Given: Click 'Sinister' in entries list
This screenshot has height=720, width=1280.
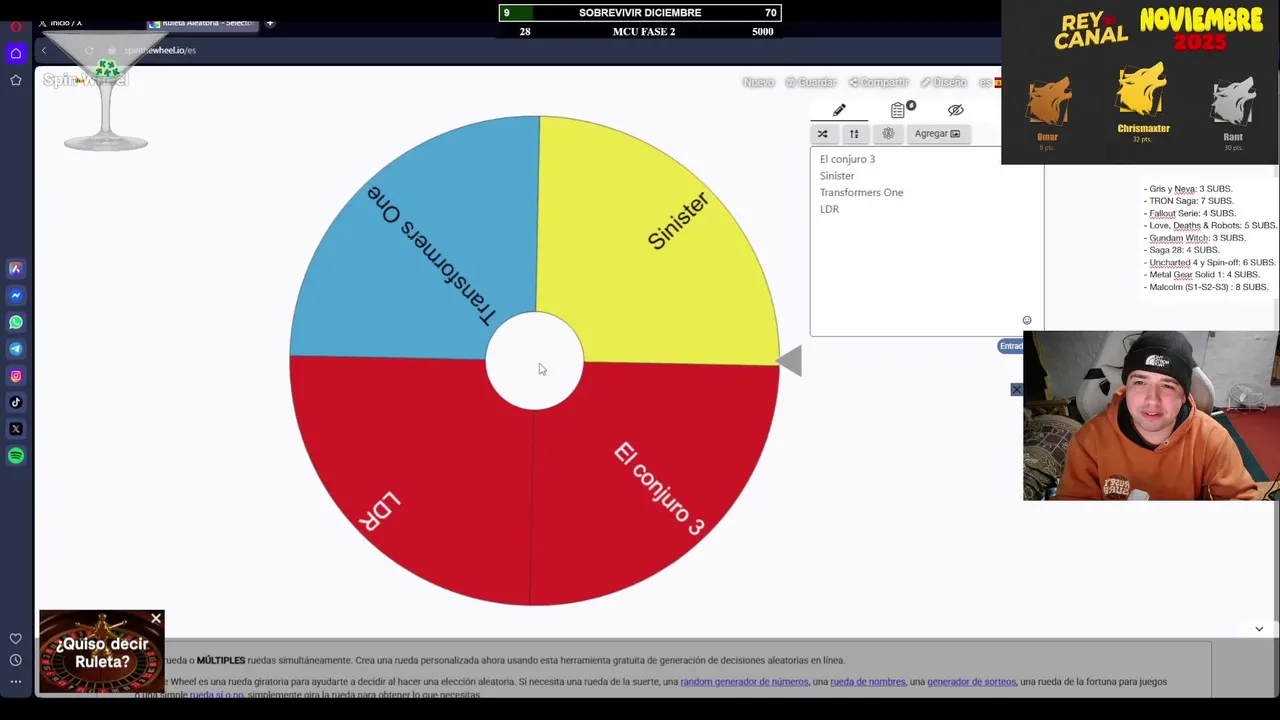Looking at the screenshot, I should [x=837, y=176].
